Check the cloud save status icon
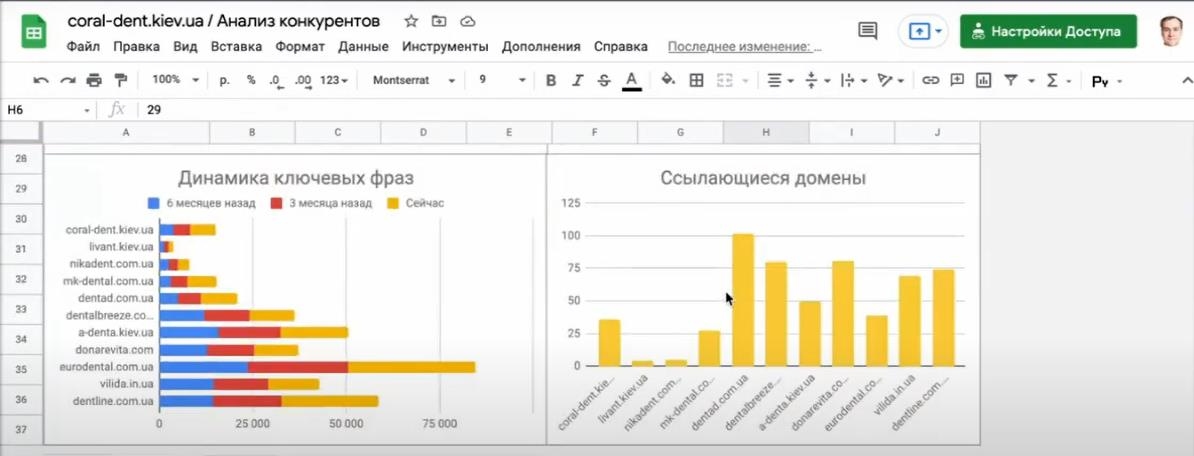This screenshot has width=1194, height=456. tap(468, 21)
